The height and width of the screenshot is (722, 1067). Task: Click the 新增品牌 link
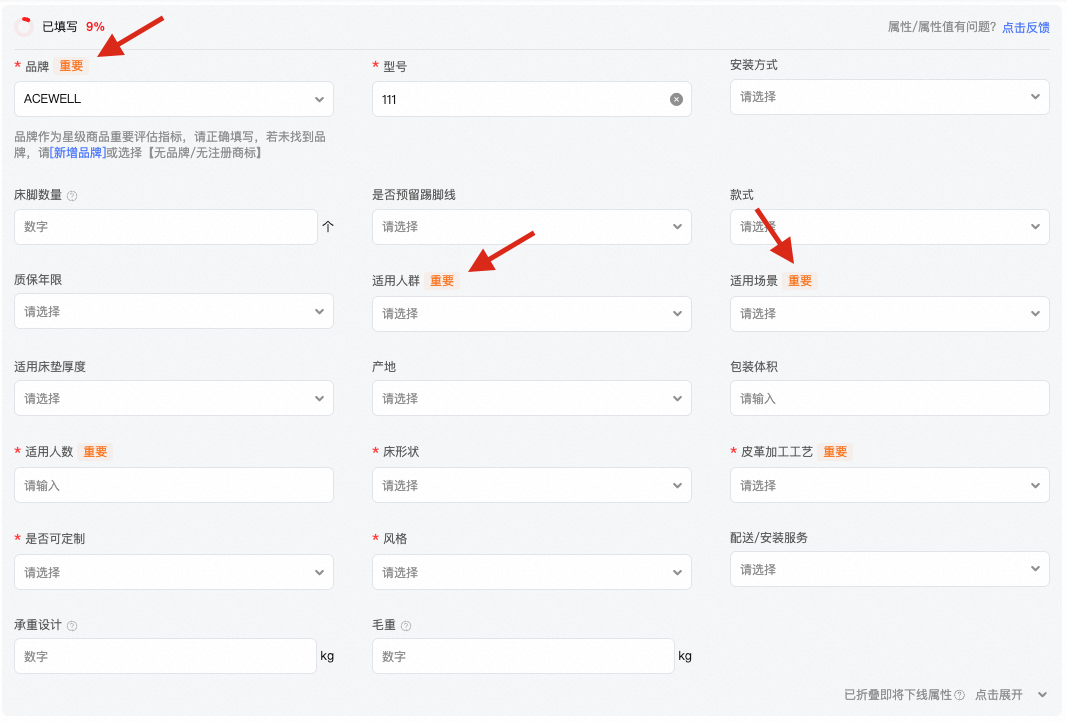tap(78, 153)
